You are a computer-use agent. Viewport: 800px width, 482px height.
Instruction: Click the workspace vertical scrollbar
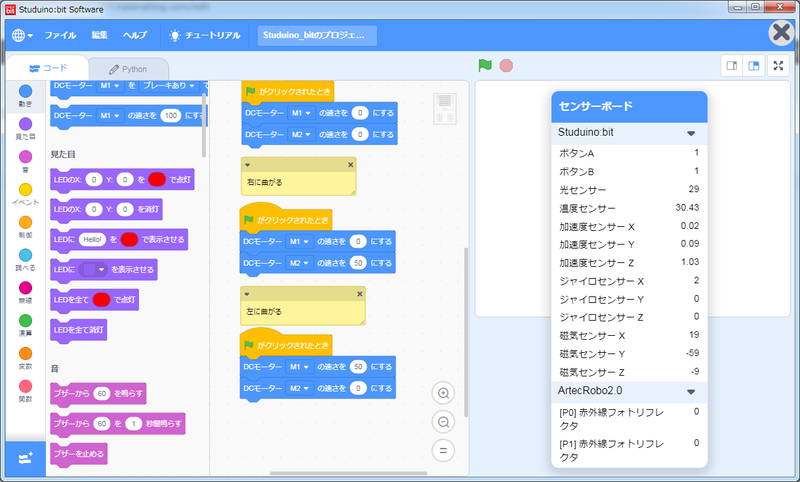[465, 332]
